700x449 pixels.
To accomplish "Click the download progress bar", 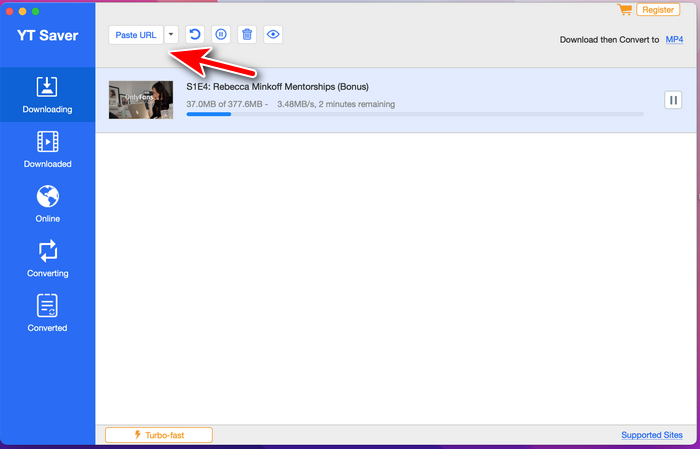I will point(415,114).
